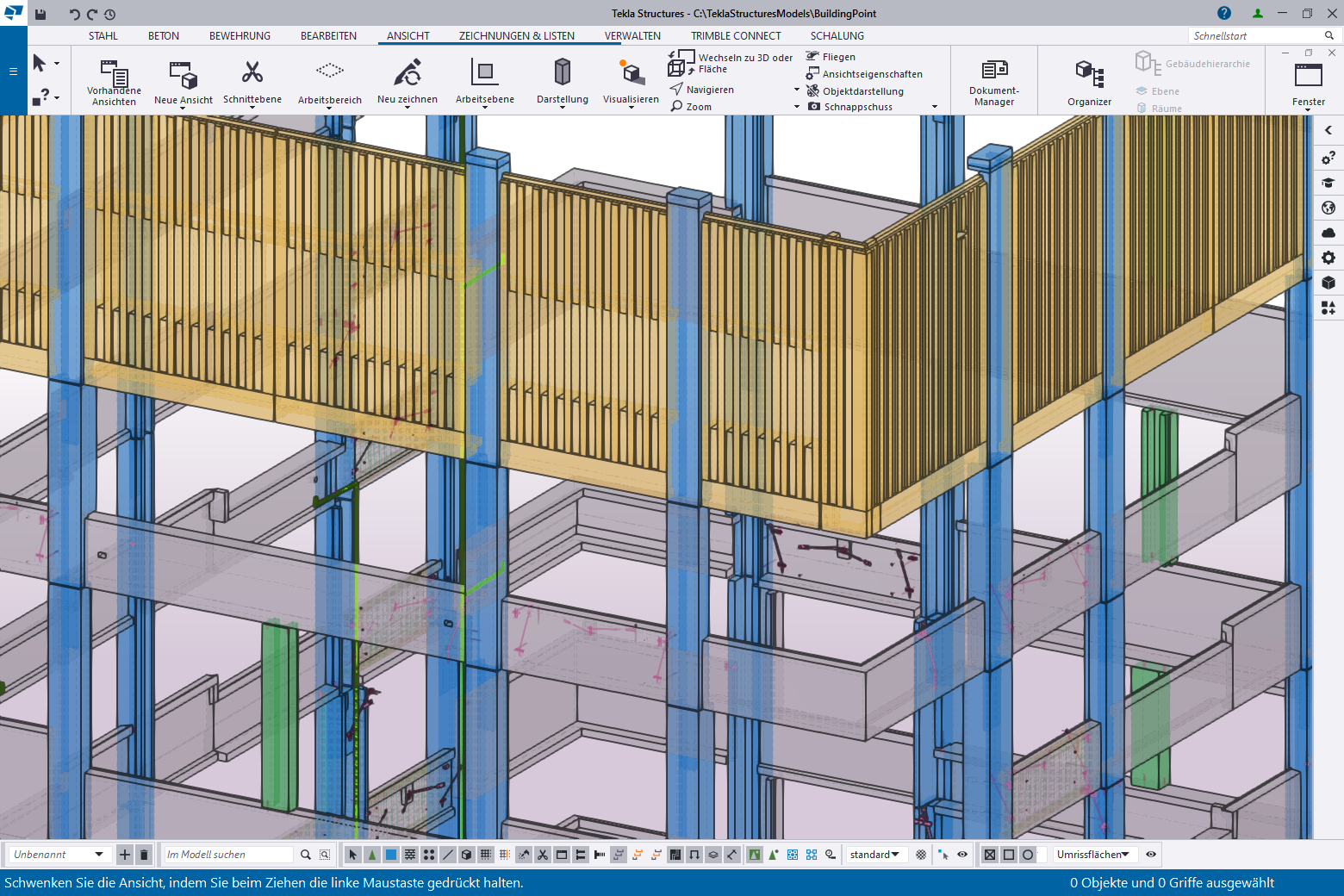Screen dimensions: 1344x896
Task: Launch the Organizer
Action: point(1090,82)
